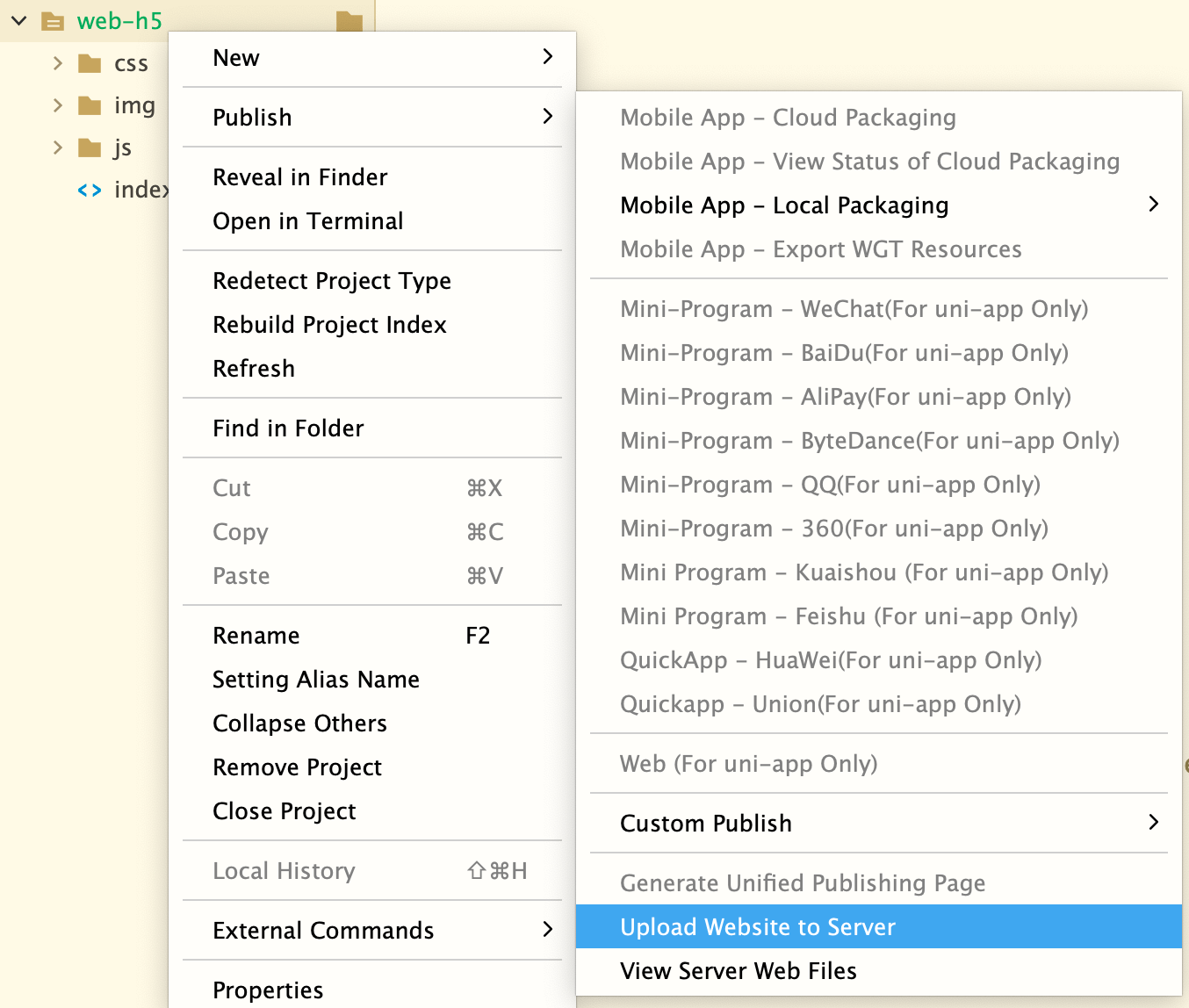Click QuickApp – HuaWei entry

(879, 660)
